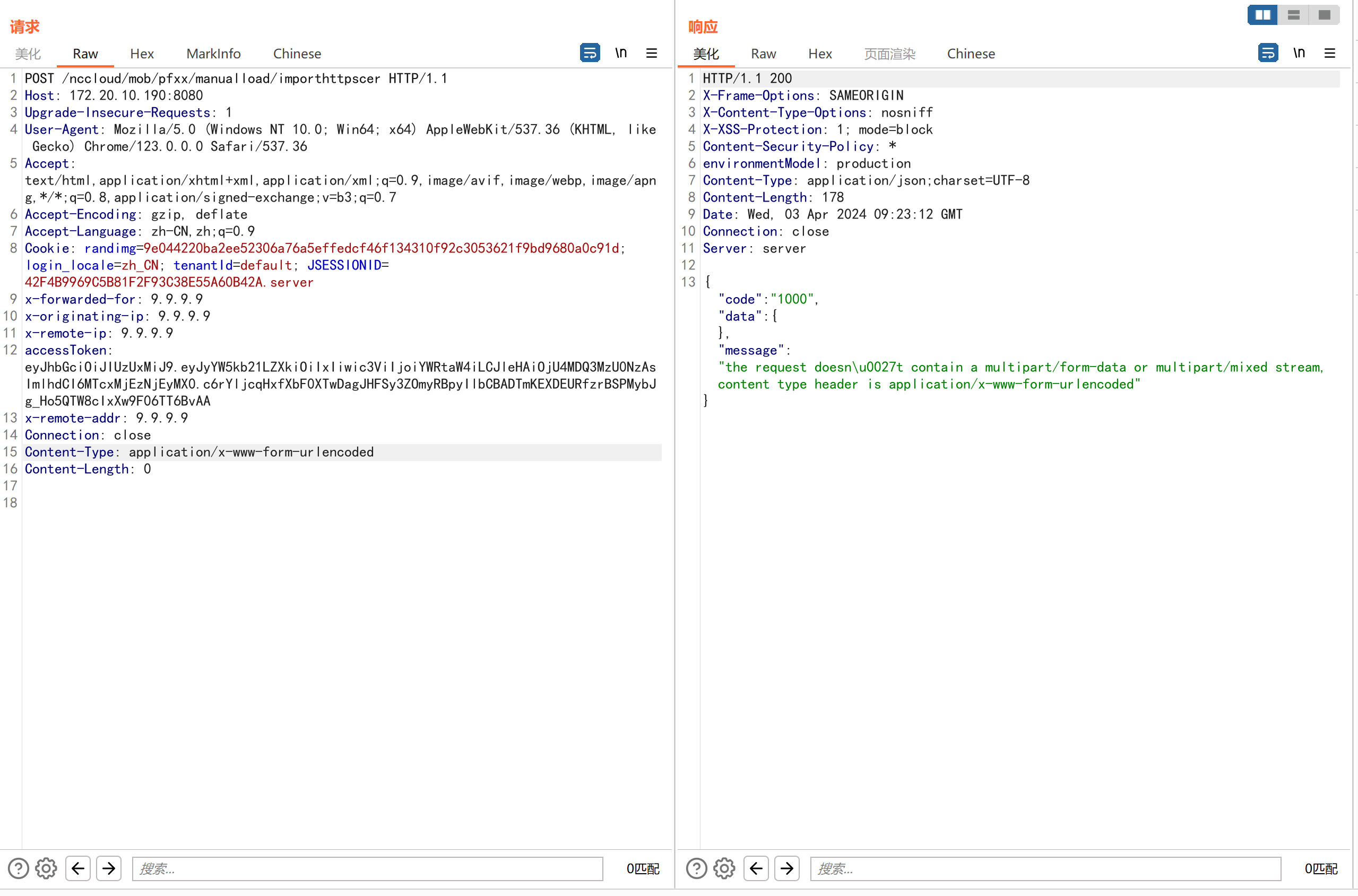
Task: Open the MarkInfo request tab
Action: coord(213,54)
